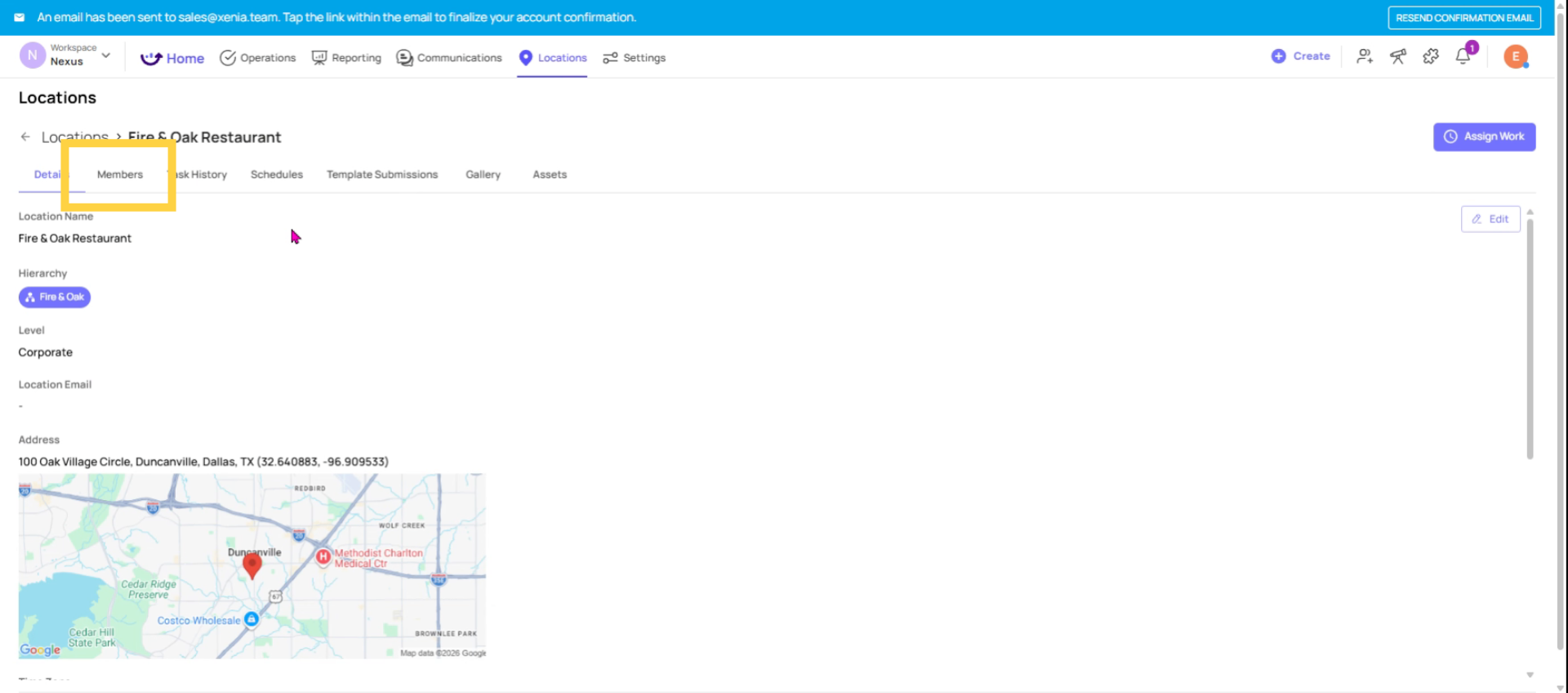The height and width of the screenshot is (693, 1568).
Task: Click the details panel scroll down arrow
Action: pos(1530,675)
